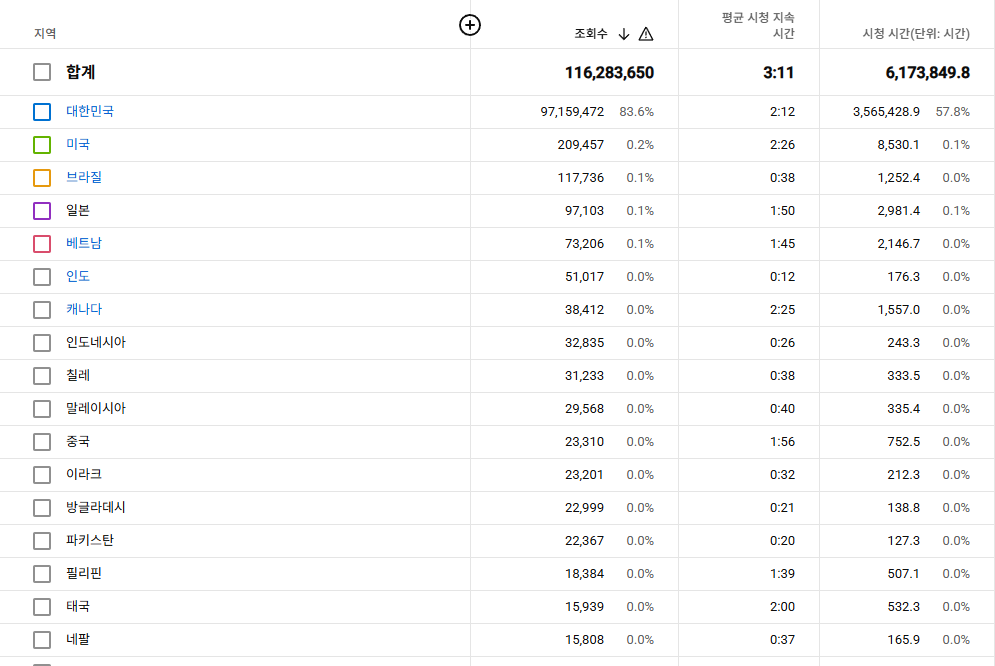This screenshot has width=995, height=666.
Task: Click the descending sort arrow beside 조회수
Action: click(x=624, y=34)
